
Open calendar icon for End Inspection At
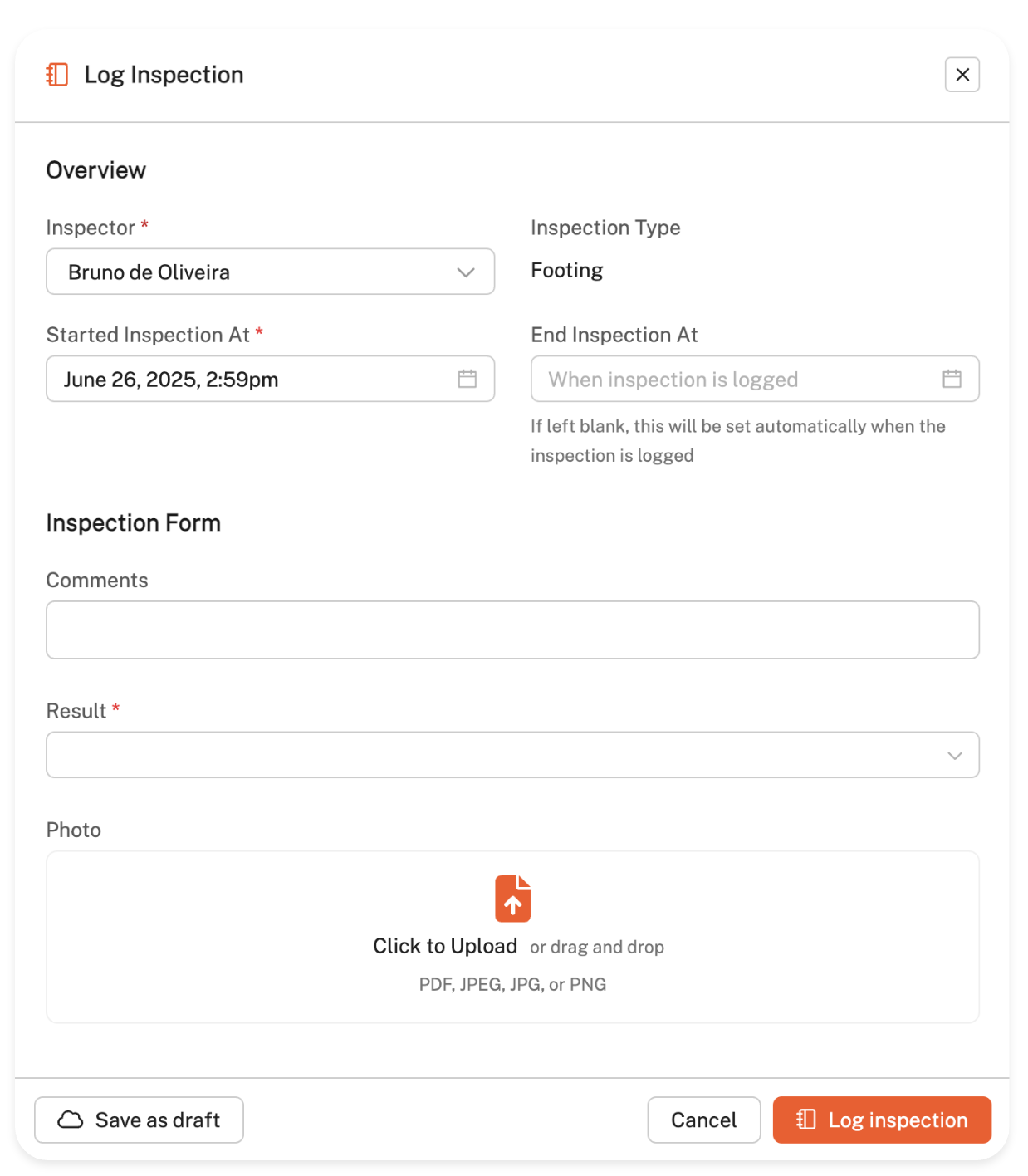[x=952, y=380]
